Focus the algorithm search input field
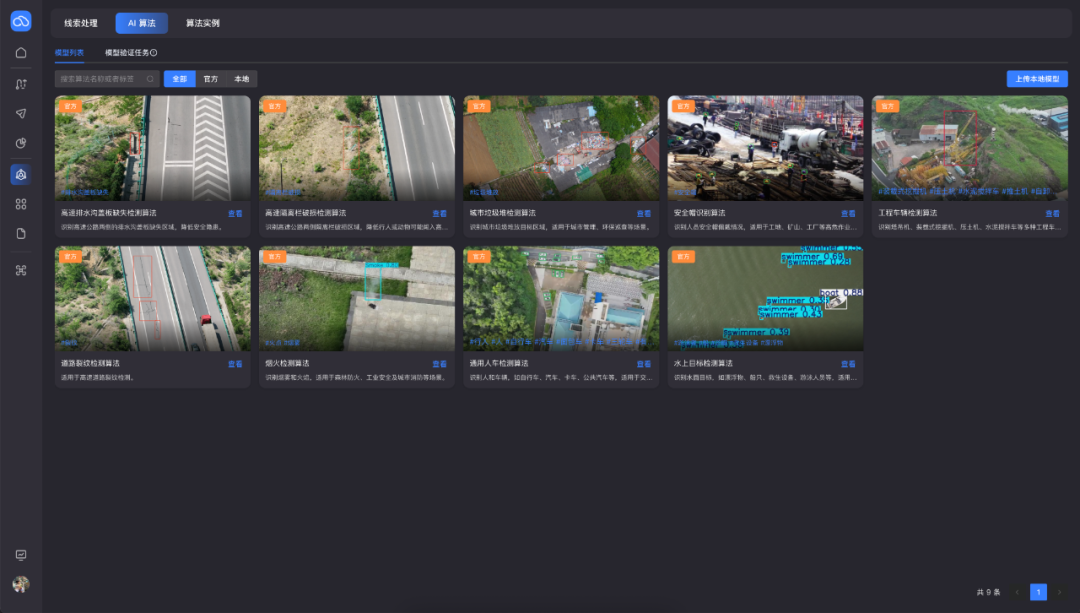This screenshot has width=1080, height=613. click(x=107, y=79)
